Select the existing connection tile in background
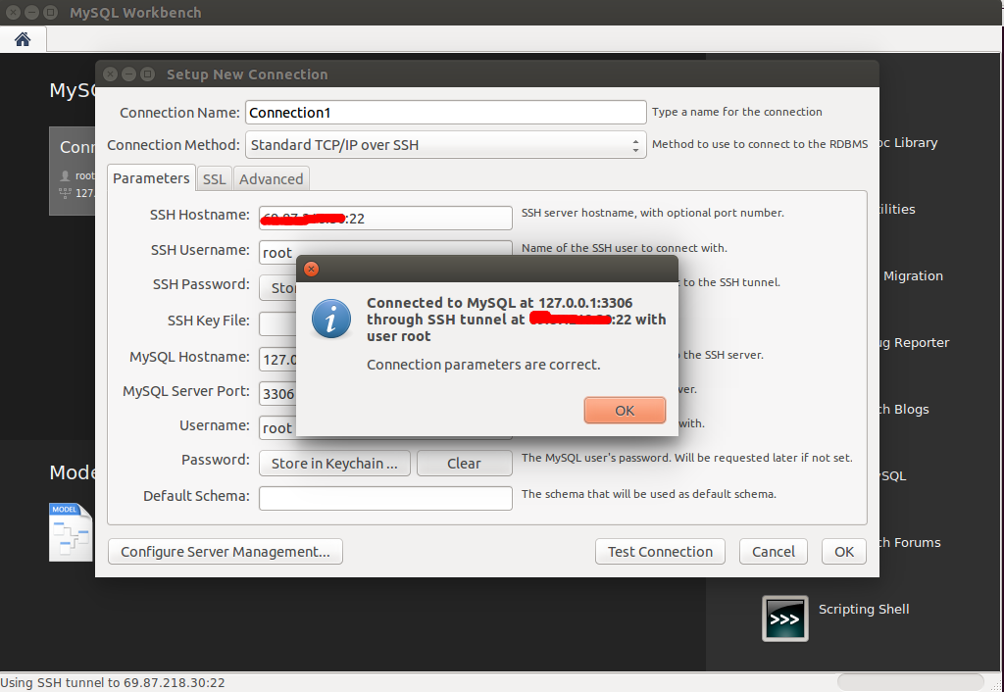1004x693 pixels. click(x=72, y=171)
